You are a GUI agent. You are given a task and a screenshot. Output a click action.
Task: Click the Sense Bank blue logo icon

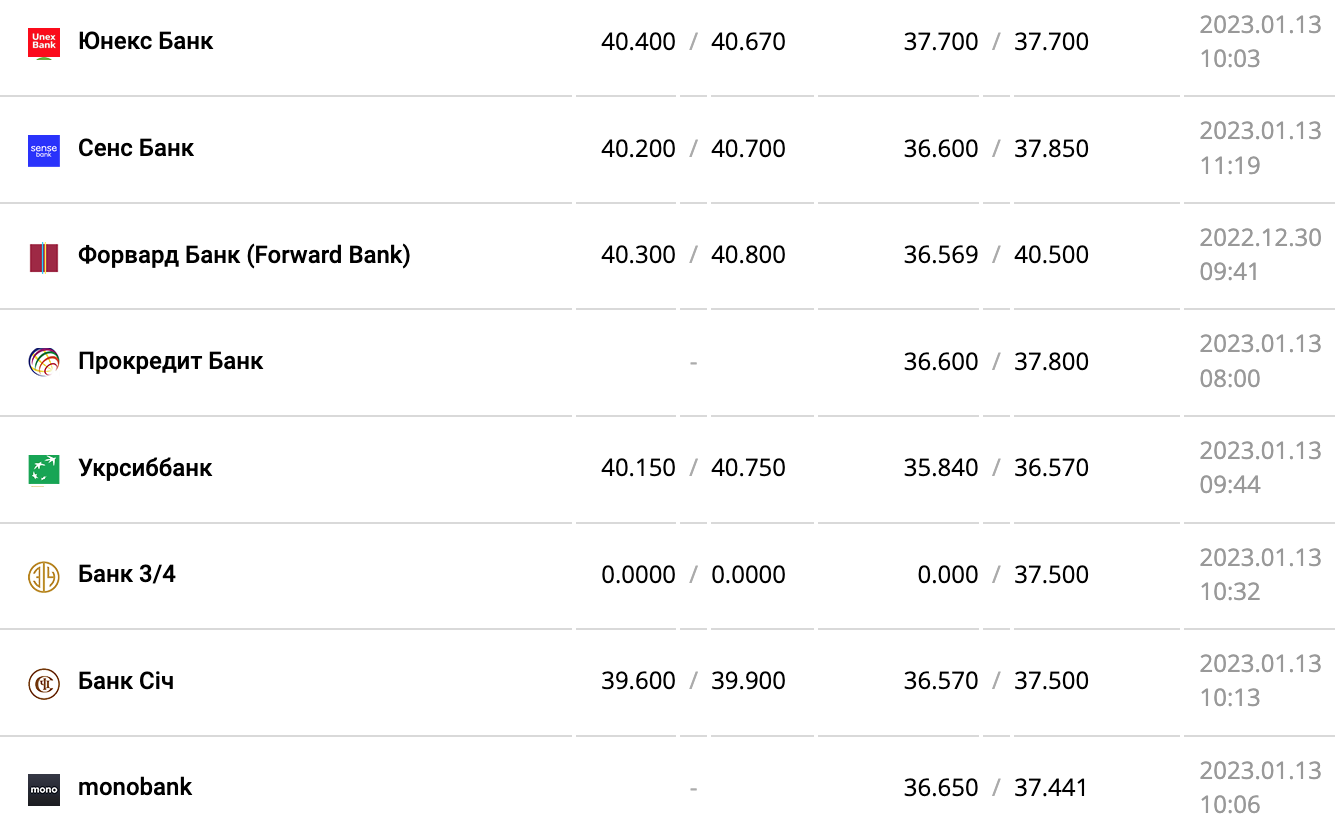click(44, 150)
